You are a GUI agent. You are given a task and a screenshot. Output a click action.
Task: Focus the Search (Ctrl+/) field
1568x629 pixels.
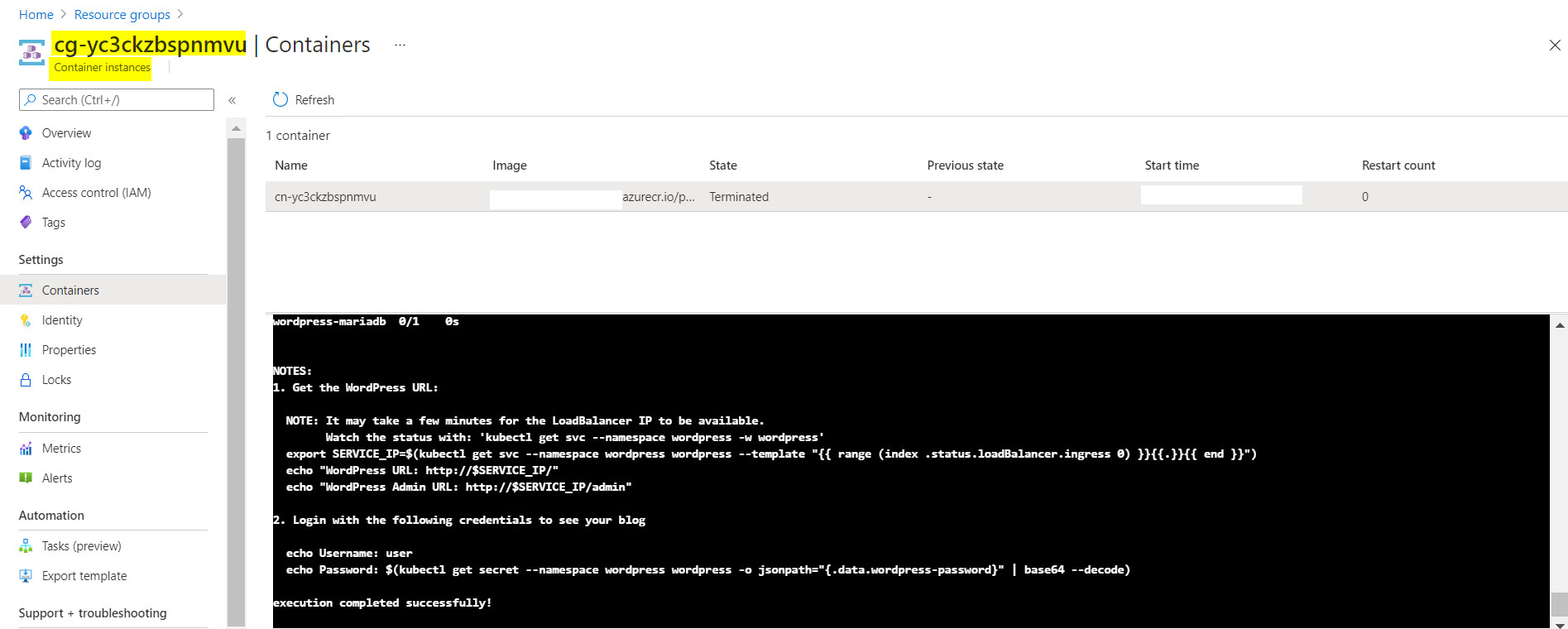(x=117, y=100)
